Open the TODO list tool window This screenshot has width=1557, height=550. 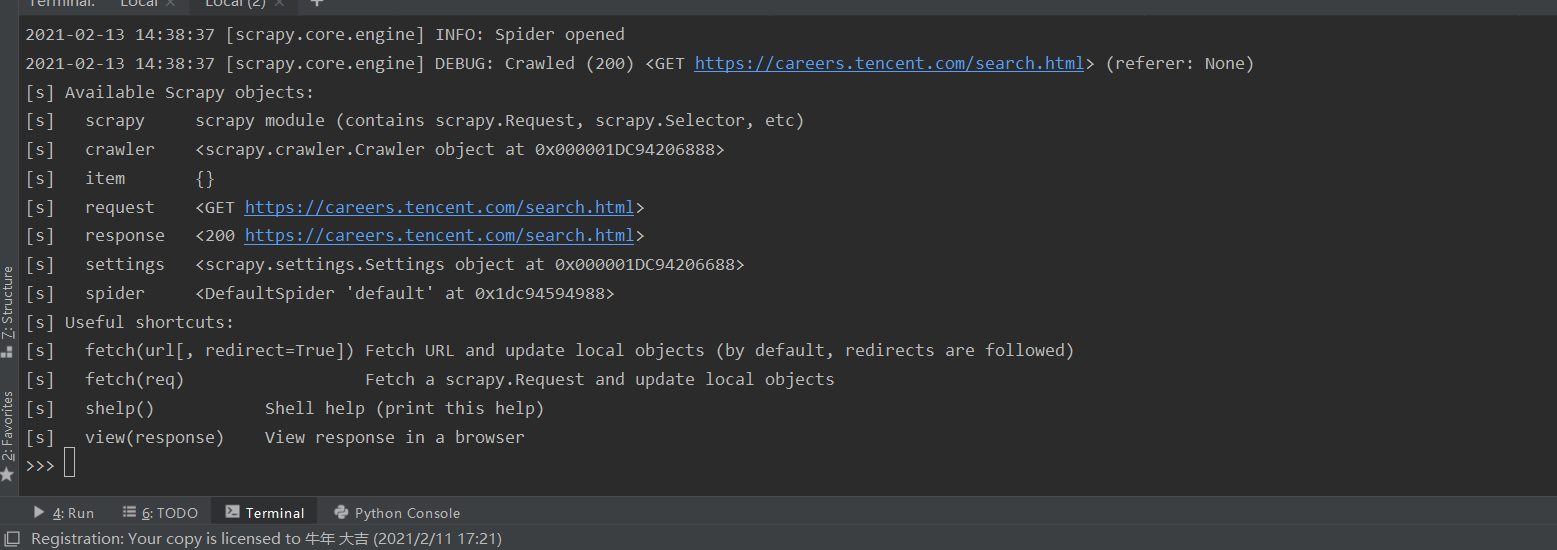[160, 512]
